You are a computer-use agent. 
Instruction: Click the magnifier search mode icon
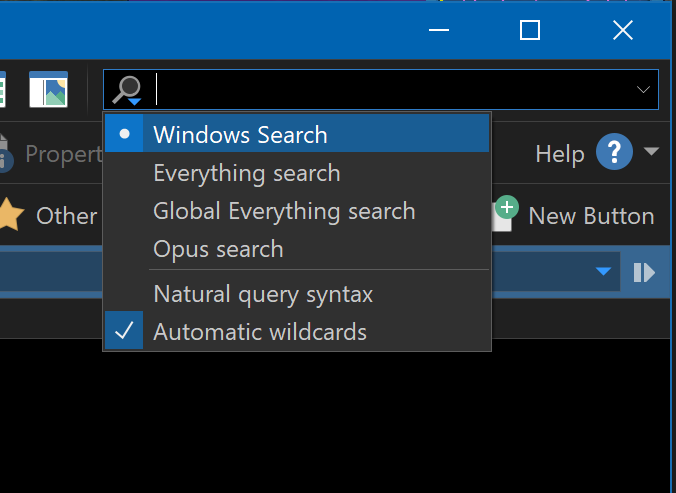[127, 90]
